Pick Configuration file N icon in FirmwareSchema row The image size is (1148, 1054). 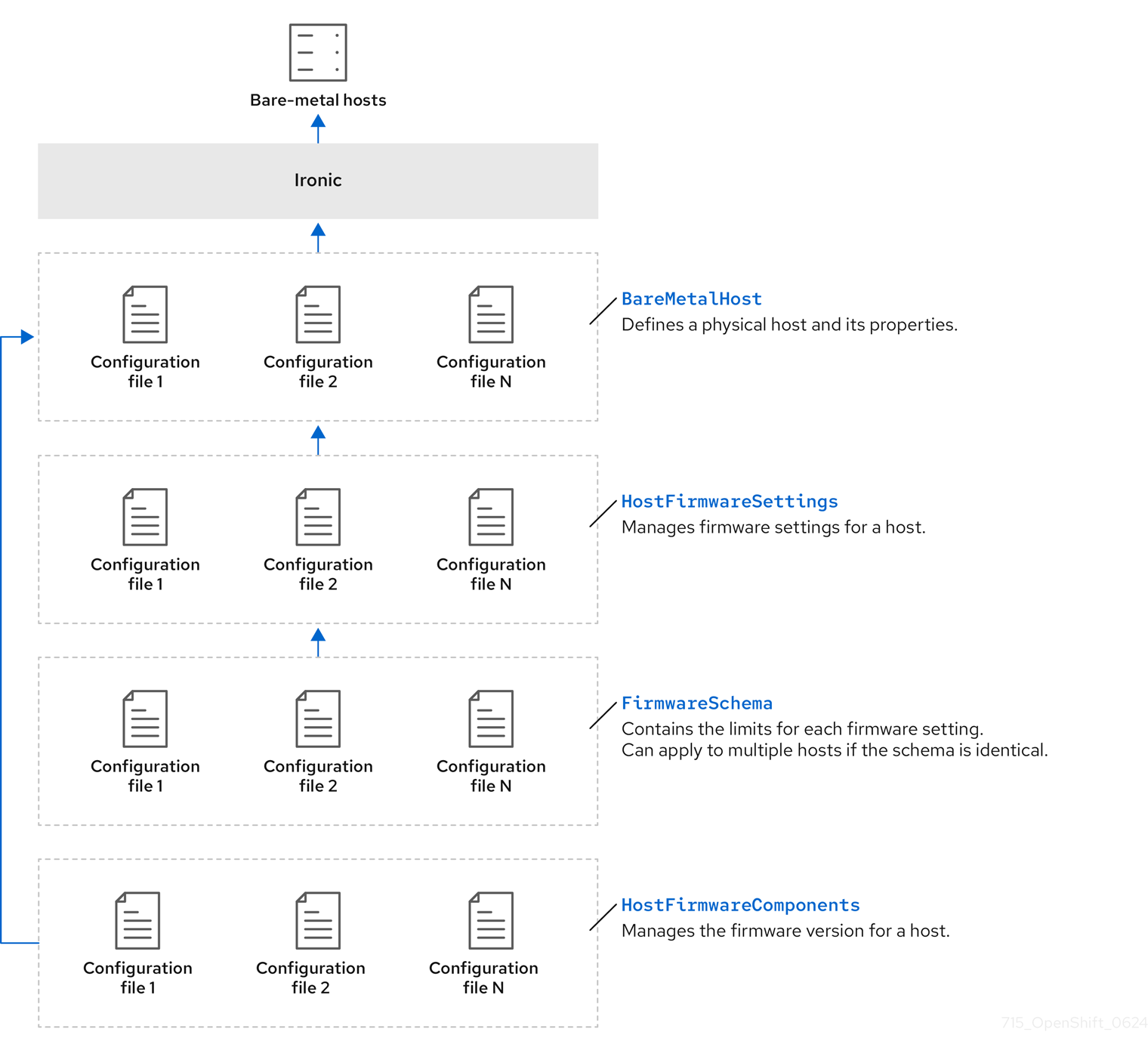click(491, 719)
